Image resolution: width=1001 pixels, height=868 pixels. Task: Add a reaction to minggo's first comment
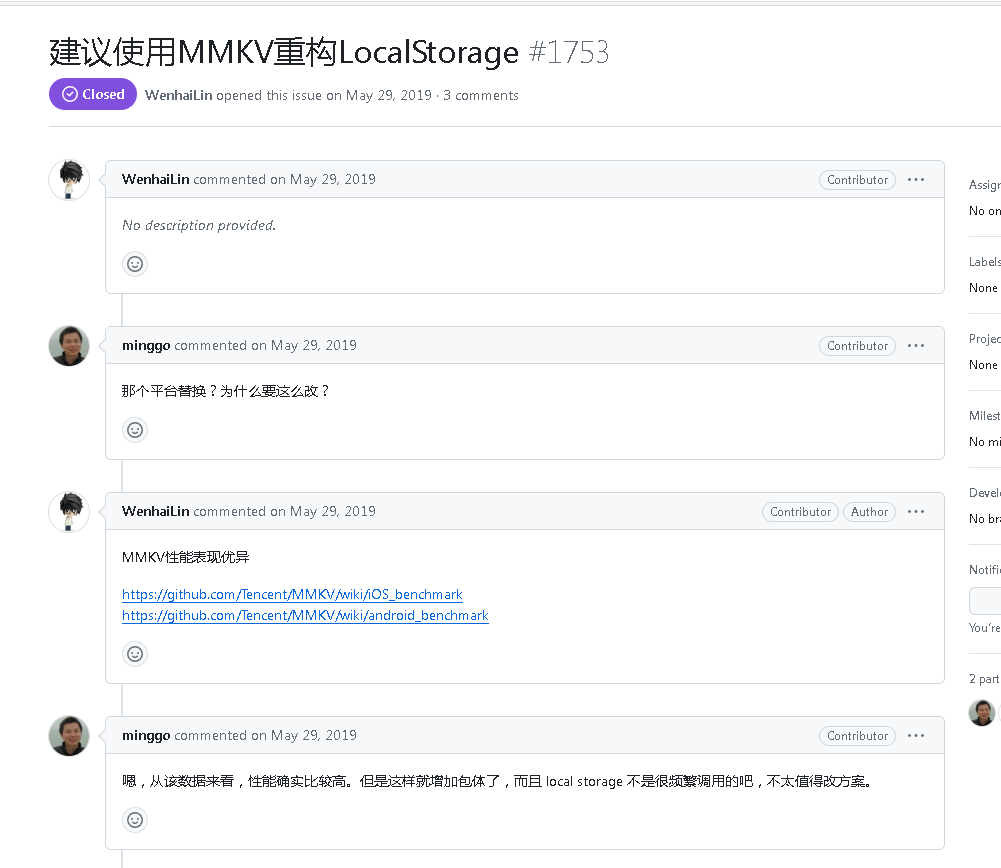[135, 429]
